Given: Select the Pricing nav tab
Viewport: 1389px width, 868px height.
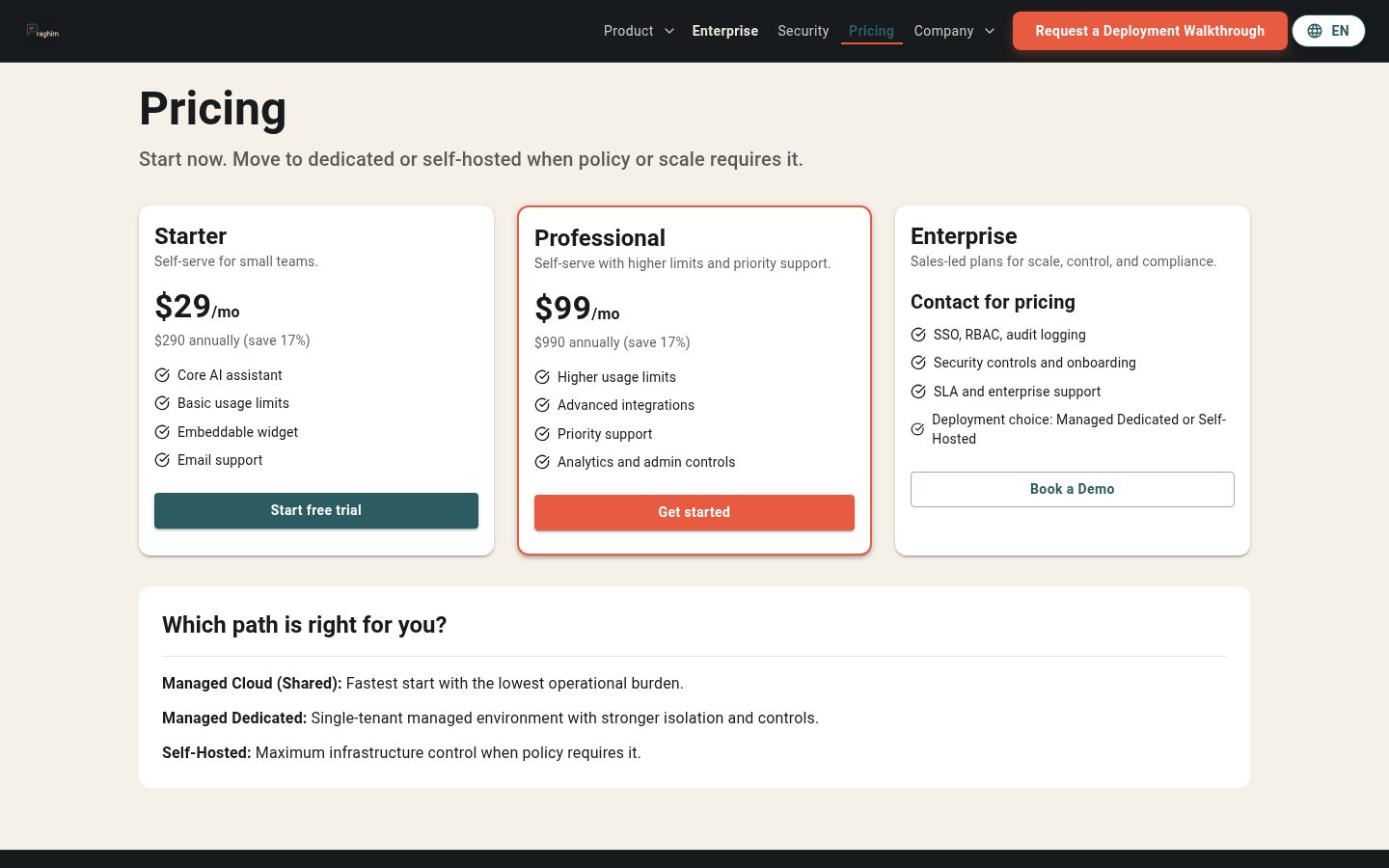Looking at the screenshot, I should point(871,31).
